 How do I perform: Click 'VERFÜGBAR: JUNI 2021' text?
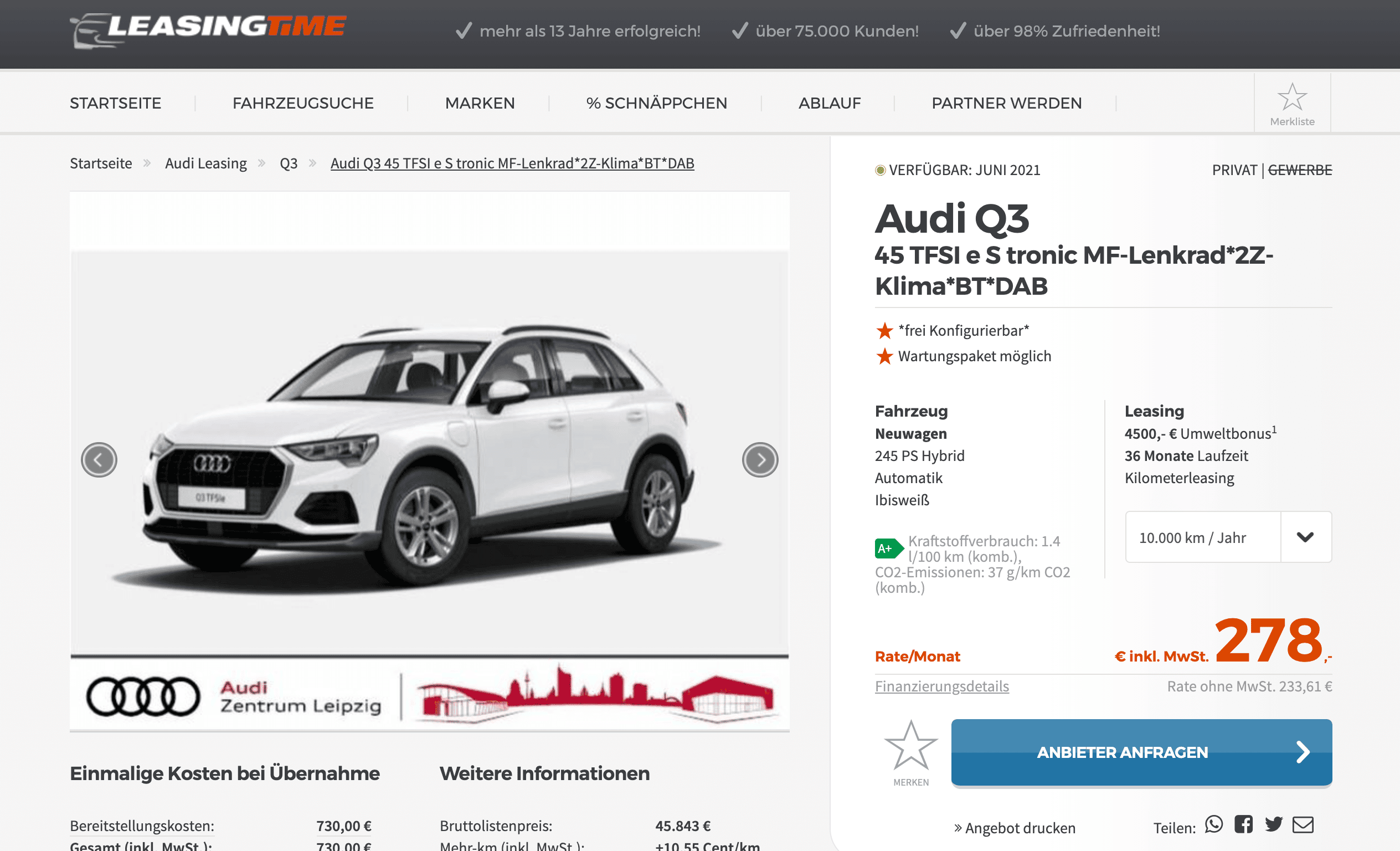964,170
